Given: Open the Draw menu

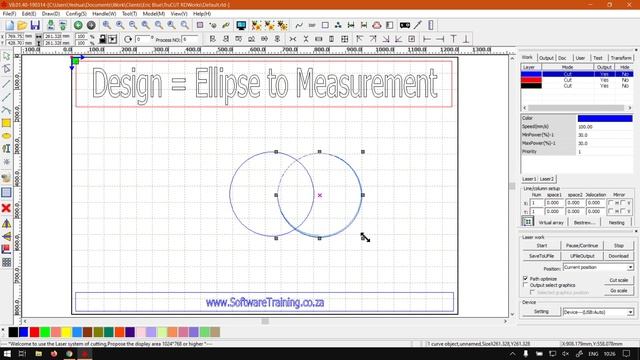Looking at the screenshot, I should point(51,13).
